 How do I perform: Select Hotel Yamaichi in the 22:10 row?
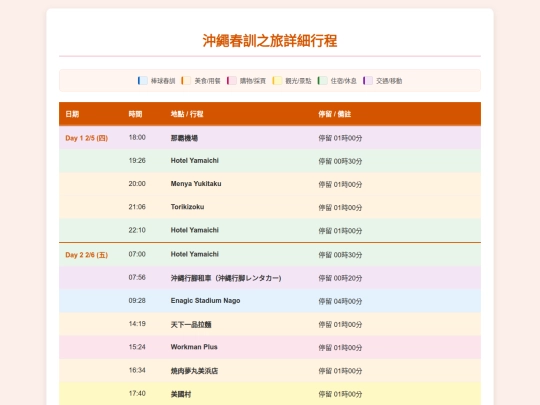[x=195, y=230]
